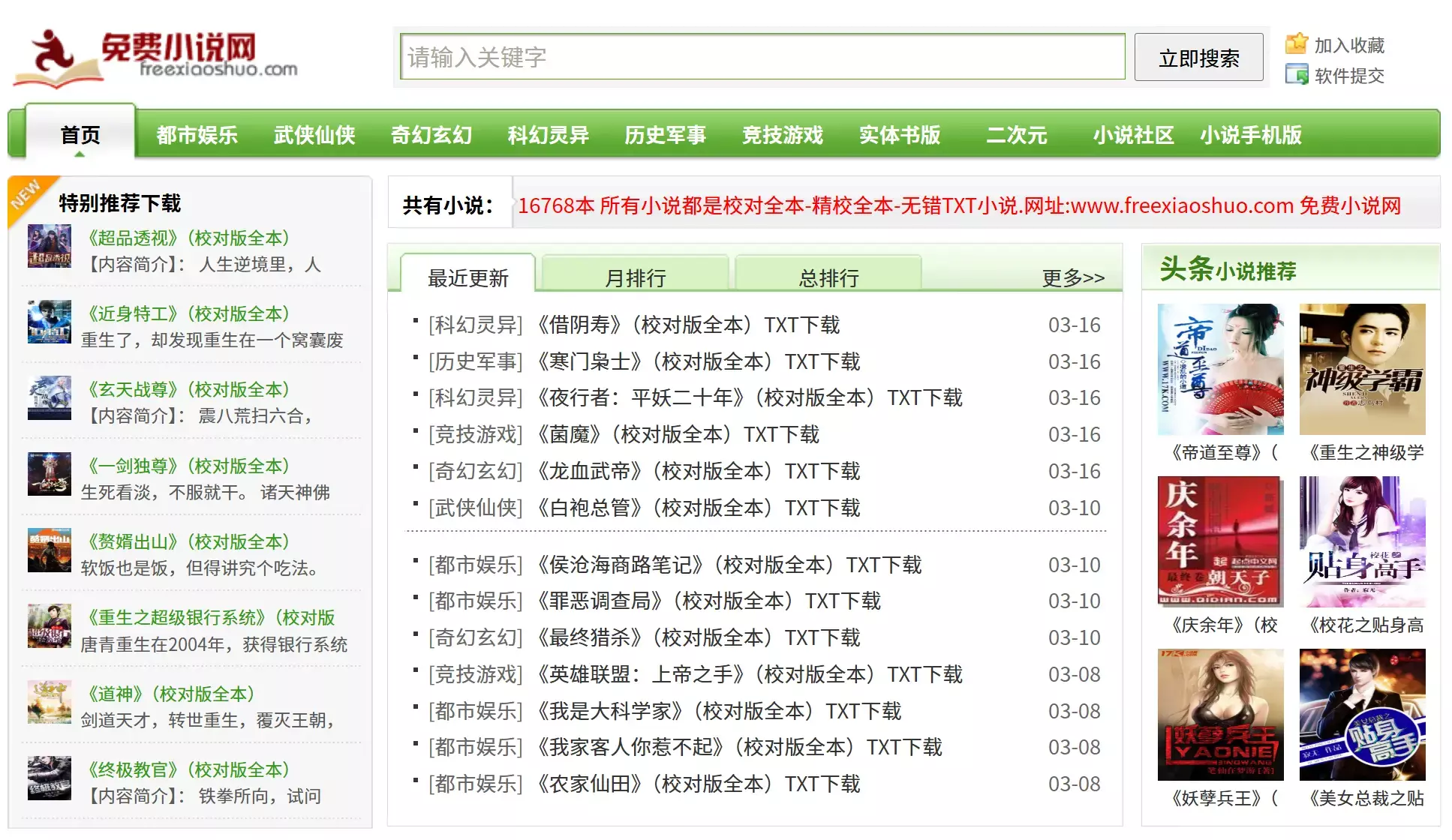Click 帝道至尊 book cover image
Screen dimensions: 1452x840
pyautogui.click(x=1220, y=369)
